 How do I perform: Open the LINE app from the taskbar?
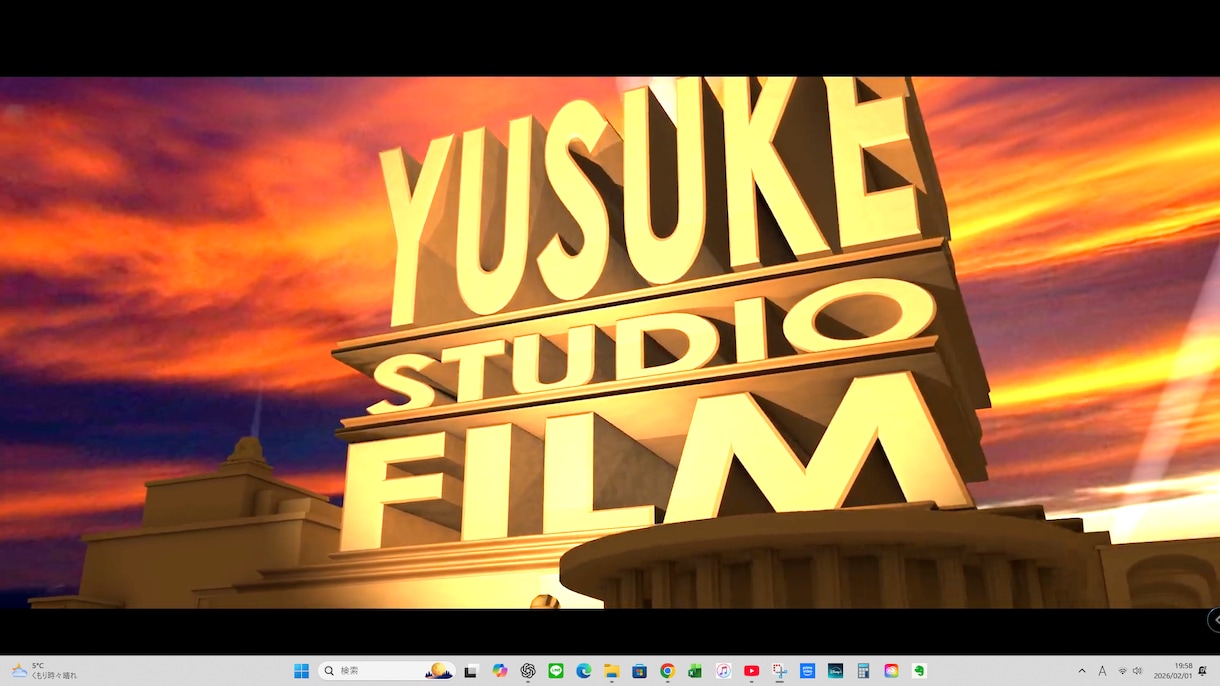(556, 671)
